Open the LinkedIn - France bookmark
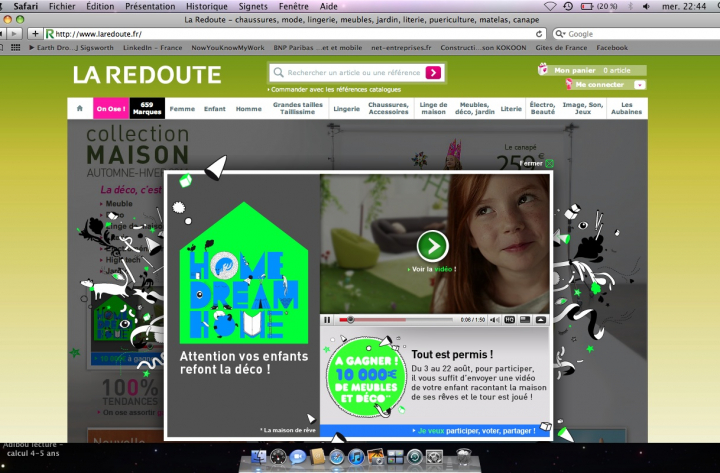 (x=152, y=48)
